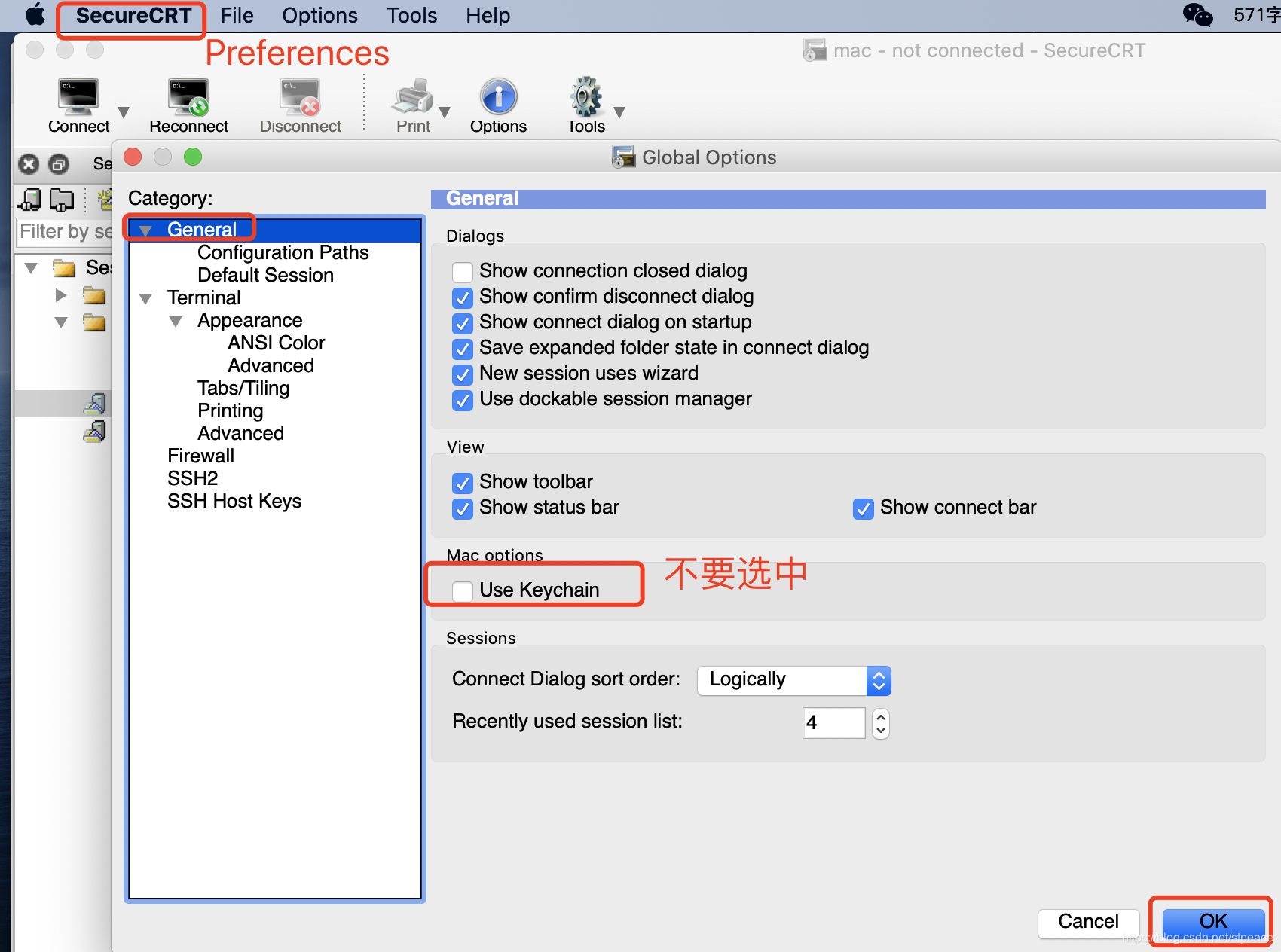Click the Cancel button
Viewport: 1281px width, 952px height.
[x=1088, y=922]
